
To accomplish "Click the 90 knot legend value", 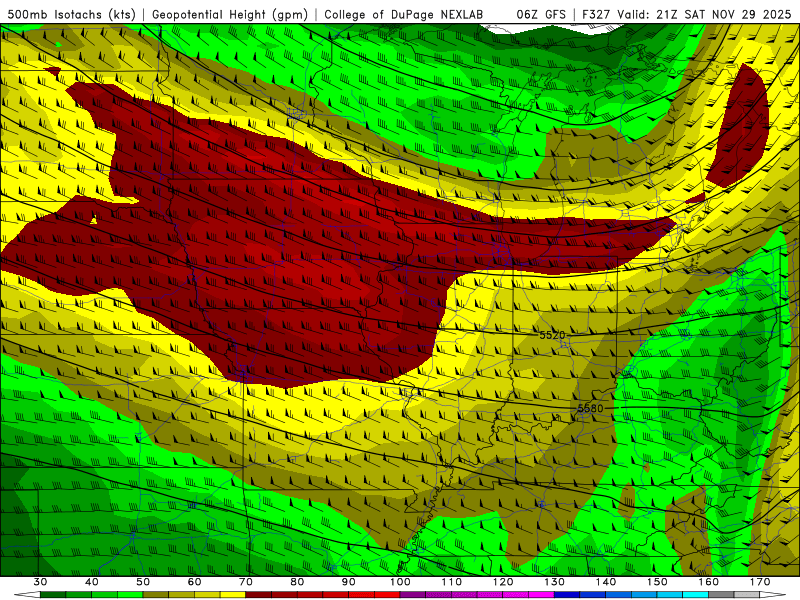I will (x=348, y=582).
